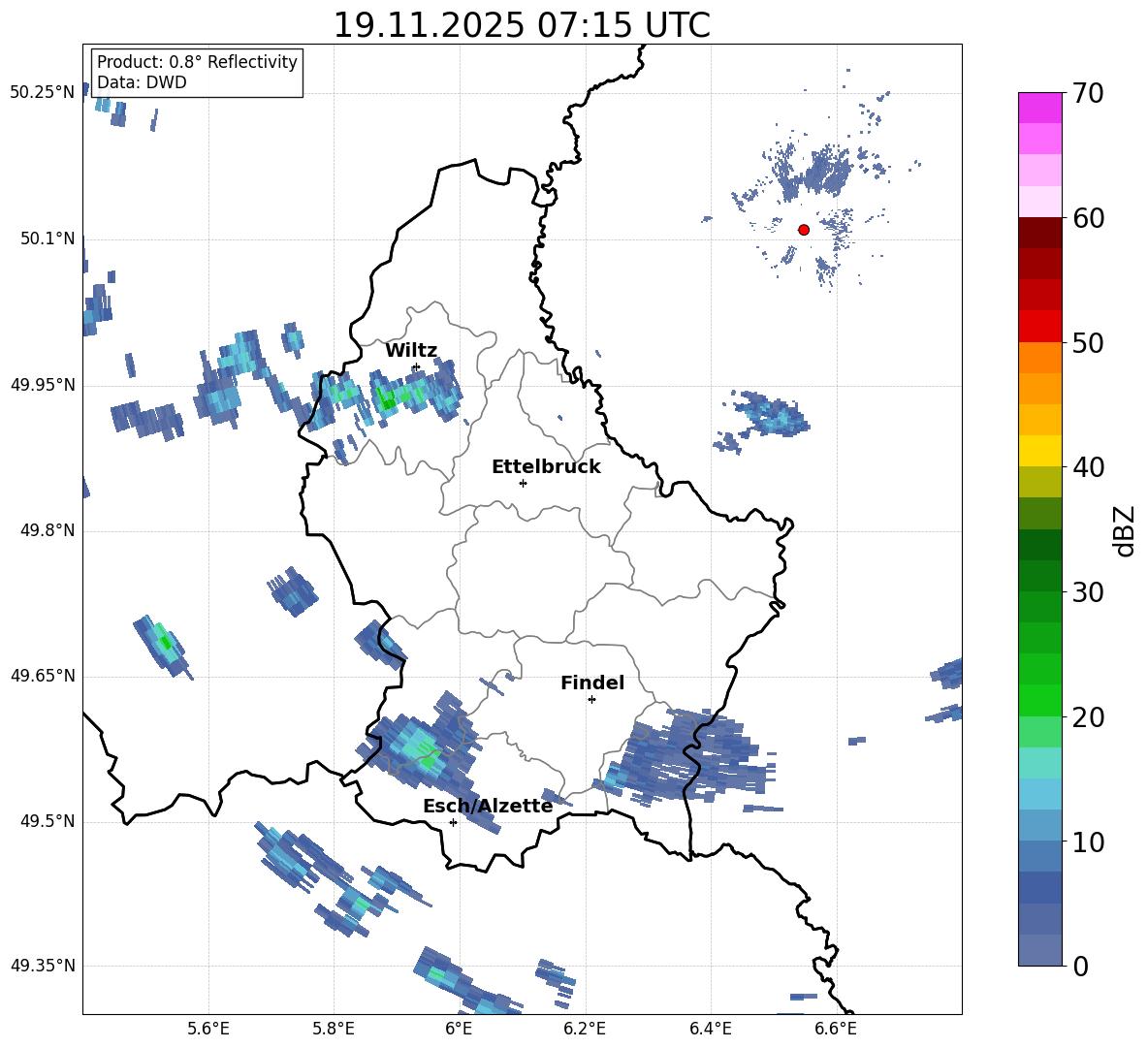The width and height of the screenshot is (1148, 1048).
Task: Click the Findel station cross marker
Action: (x=591, y=699)
